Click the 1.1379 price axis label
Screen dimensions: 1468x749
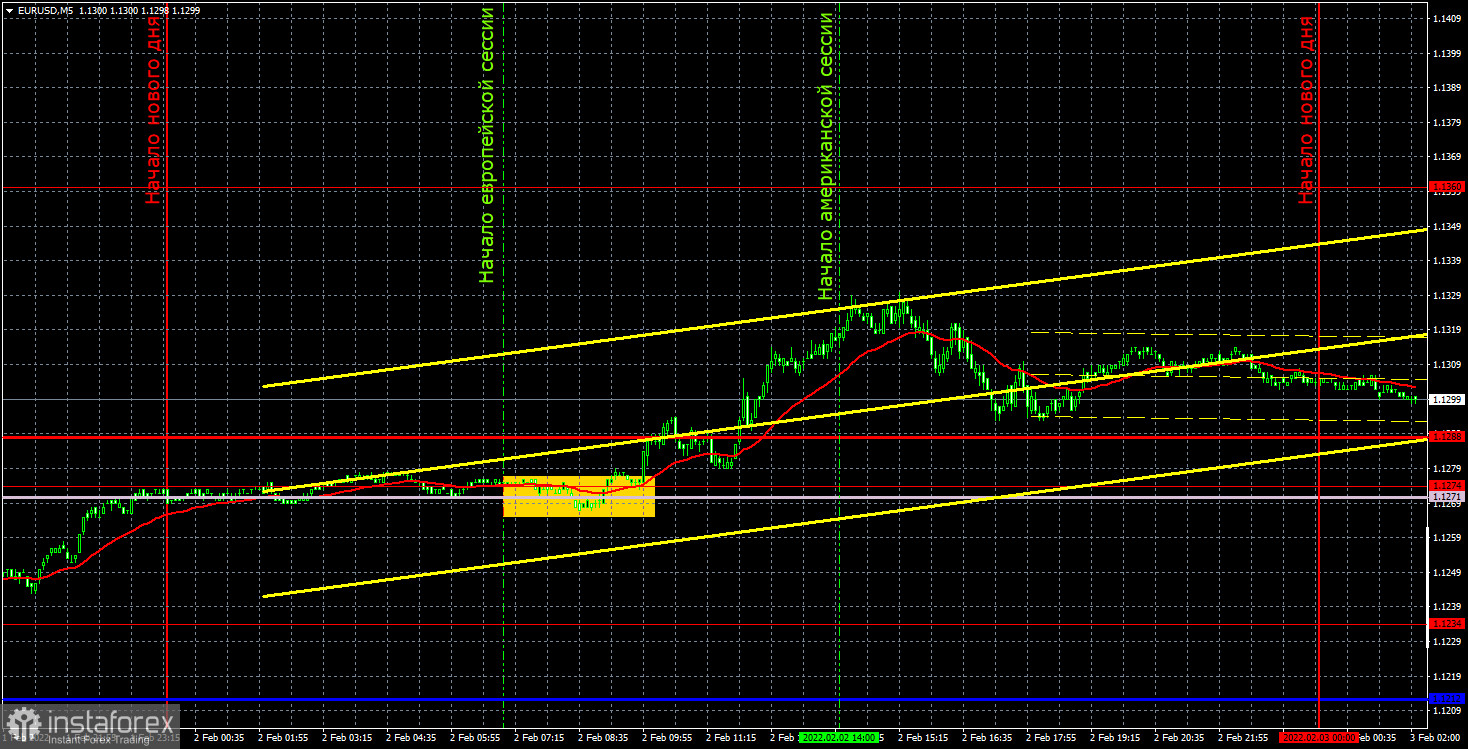coord(1446,123)
